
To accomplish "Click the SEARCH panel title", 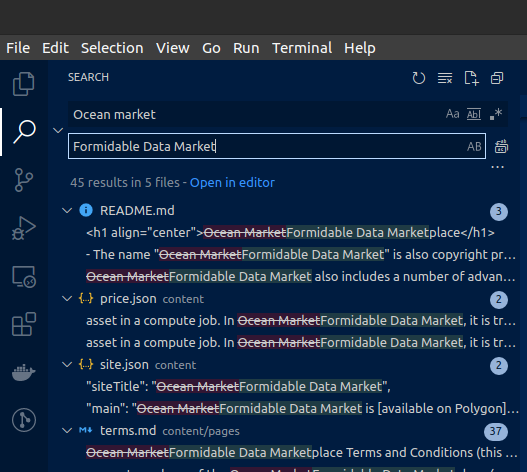I will [88, 77].
